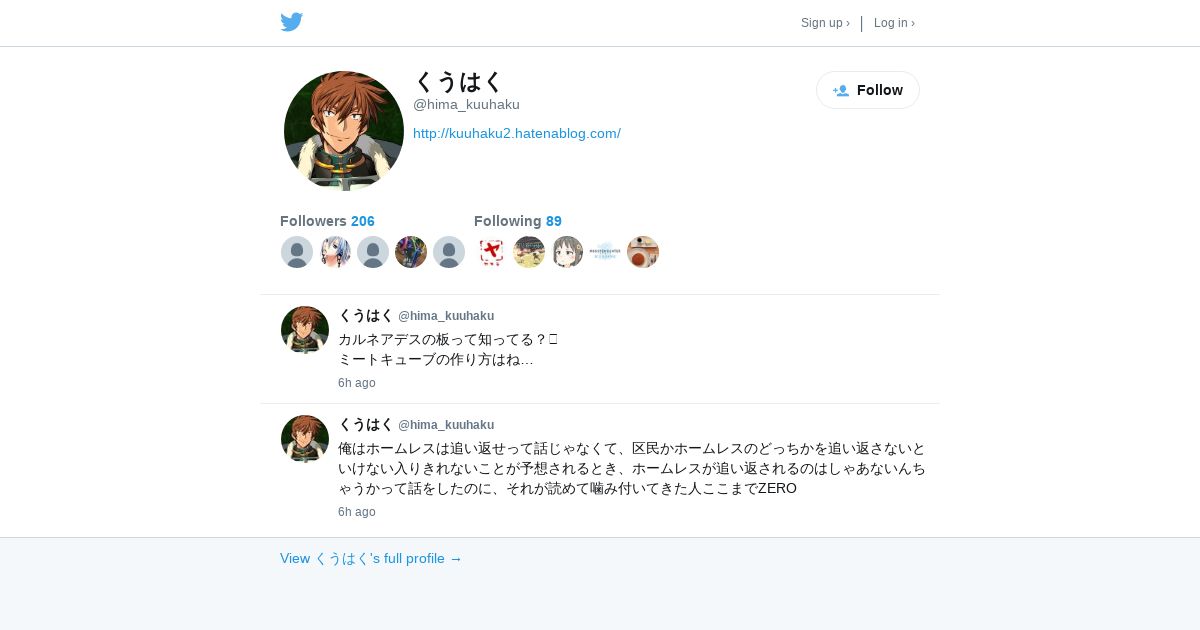This screenshot has width=1200, height=630.
Task: Select the anime-girl follower avatar
Action: click(335, 252)
